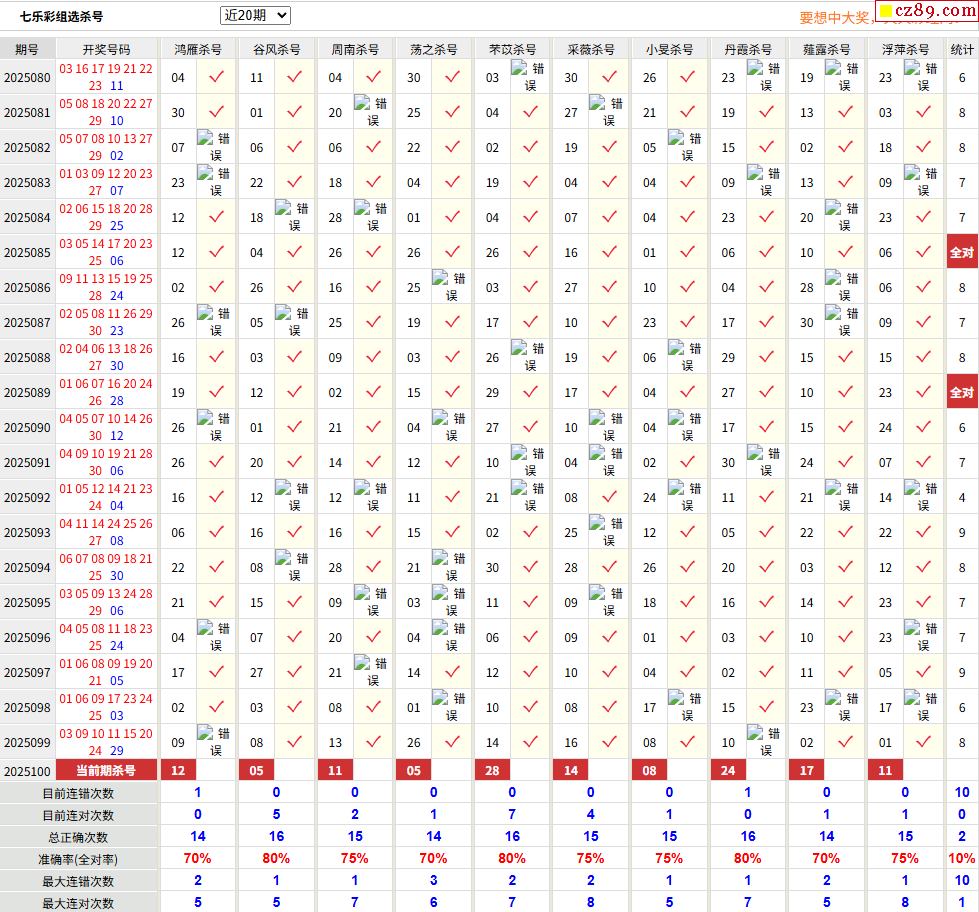Click the red checkmark in 2025096 谷风杀号 cell
The height and width of the screenshot is (912, 979).
295,636
